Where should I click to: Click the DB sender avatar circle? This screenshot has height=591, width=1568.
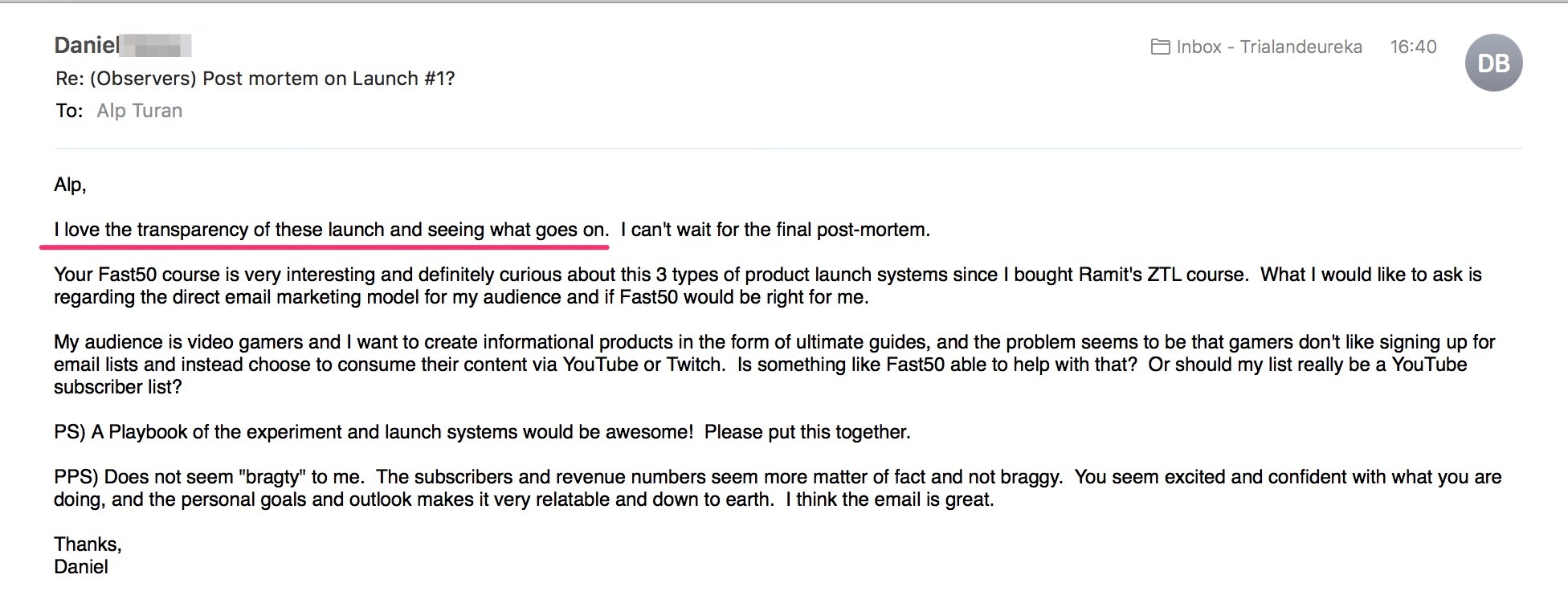(x=1493, y=63)
